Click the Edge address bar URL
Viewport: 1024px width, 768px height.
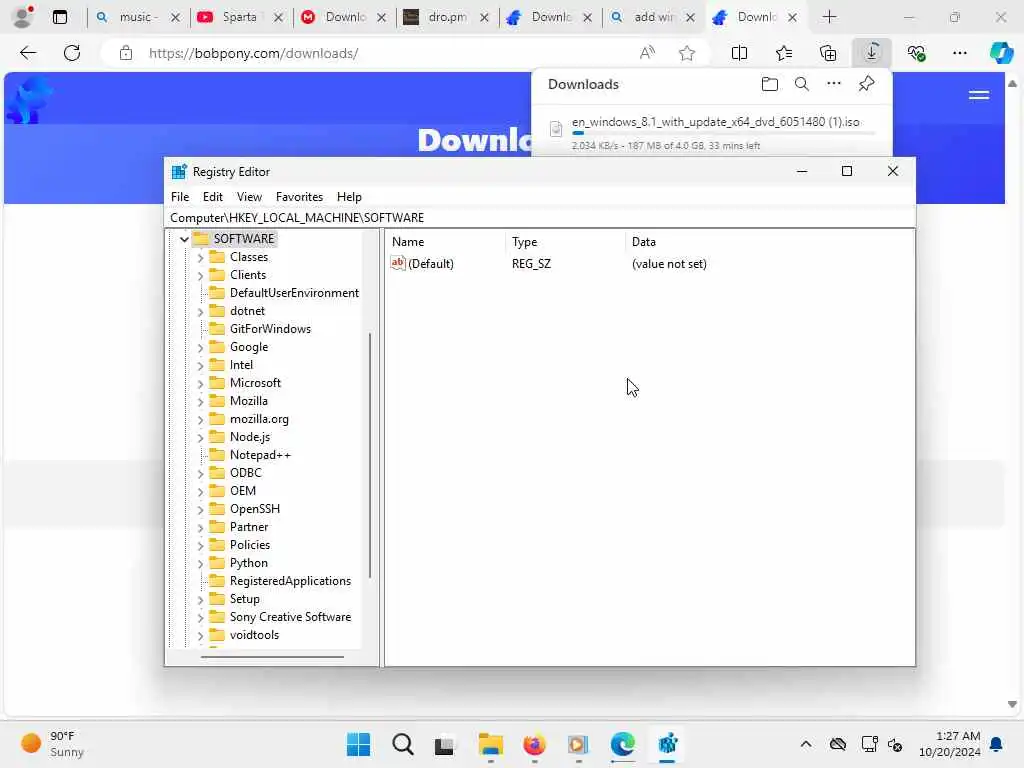click(x=253, y=53)
